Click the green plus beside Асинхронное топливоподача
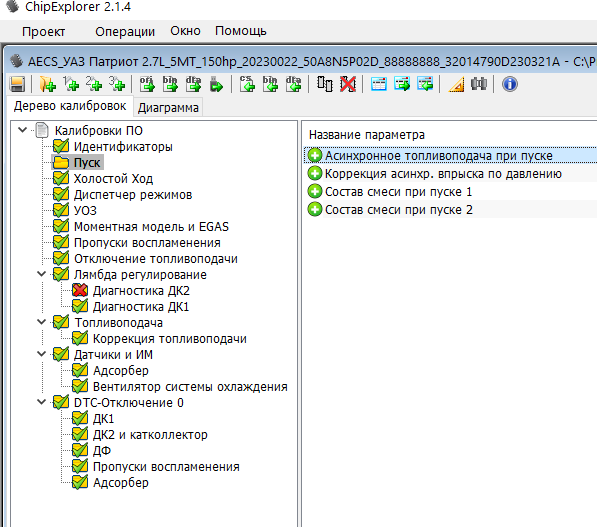 point(315,155)
